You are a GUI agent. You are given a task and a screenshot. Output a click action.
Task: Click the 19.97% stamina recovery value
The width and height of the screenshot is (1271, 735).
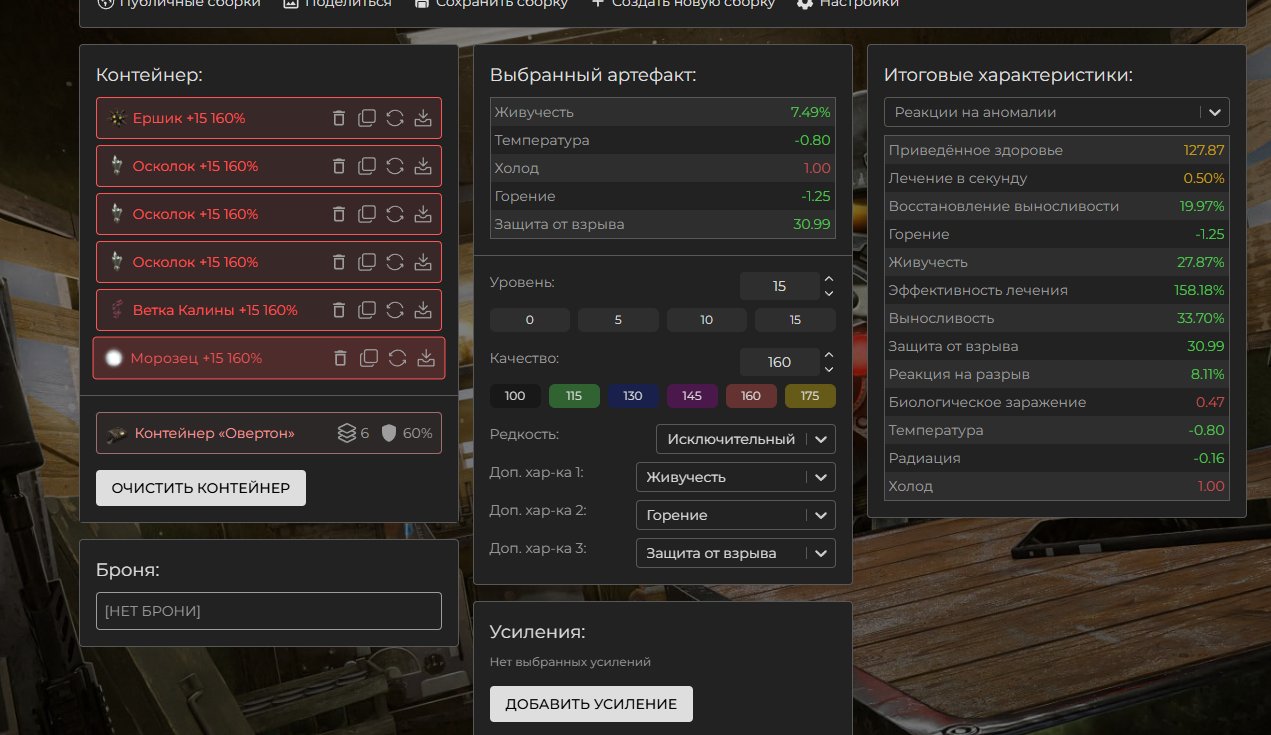coord(1202,206)
